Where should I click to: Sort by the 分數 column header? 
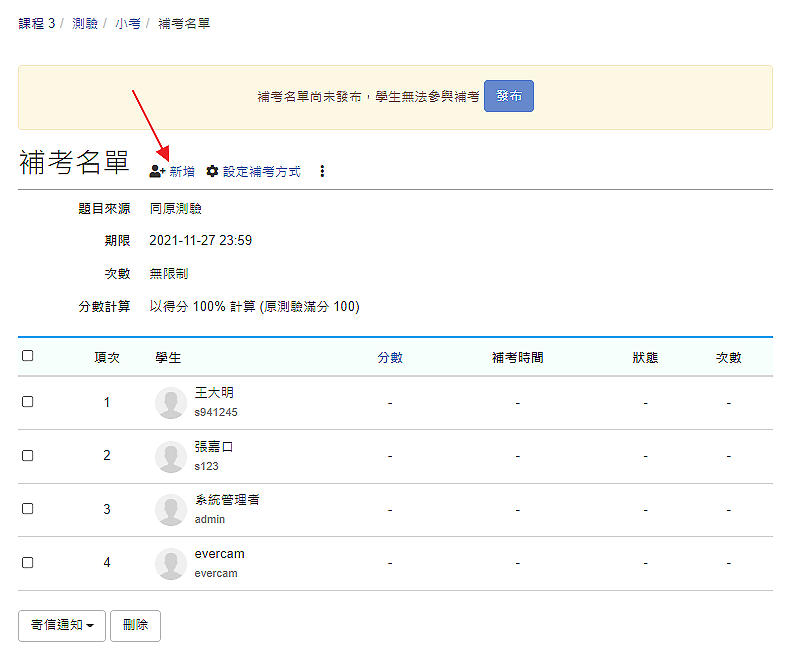[390, 358]
